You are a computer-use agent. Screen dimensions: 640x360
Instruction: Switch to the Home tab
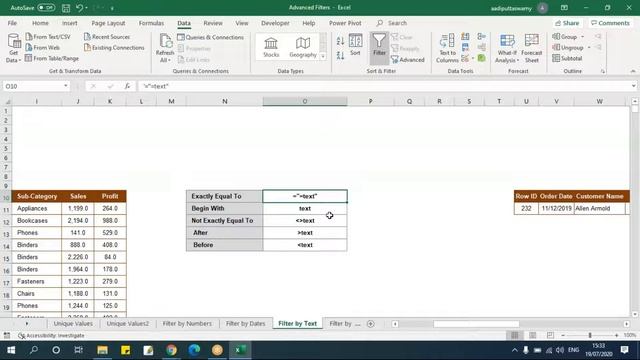pyautogui.click(x=40, y=23)
